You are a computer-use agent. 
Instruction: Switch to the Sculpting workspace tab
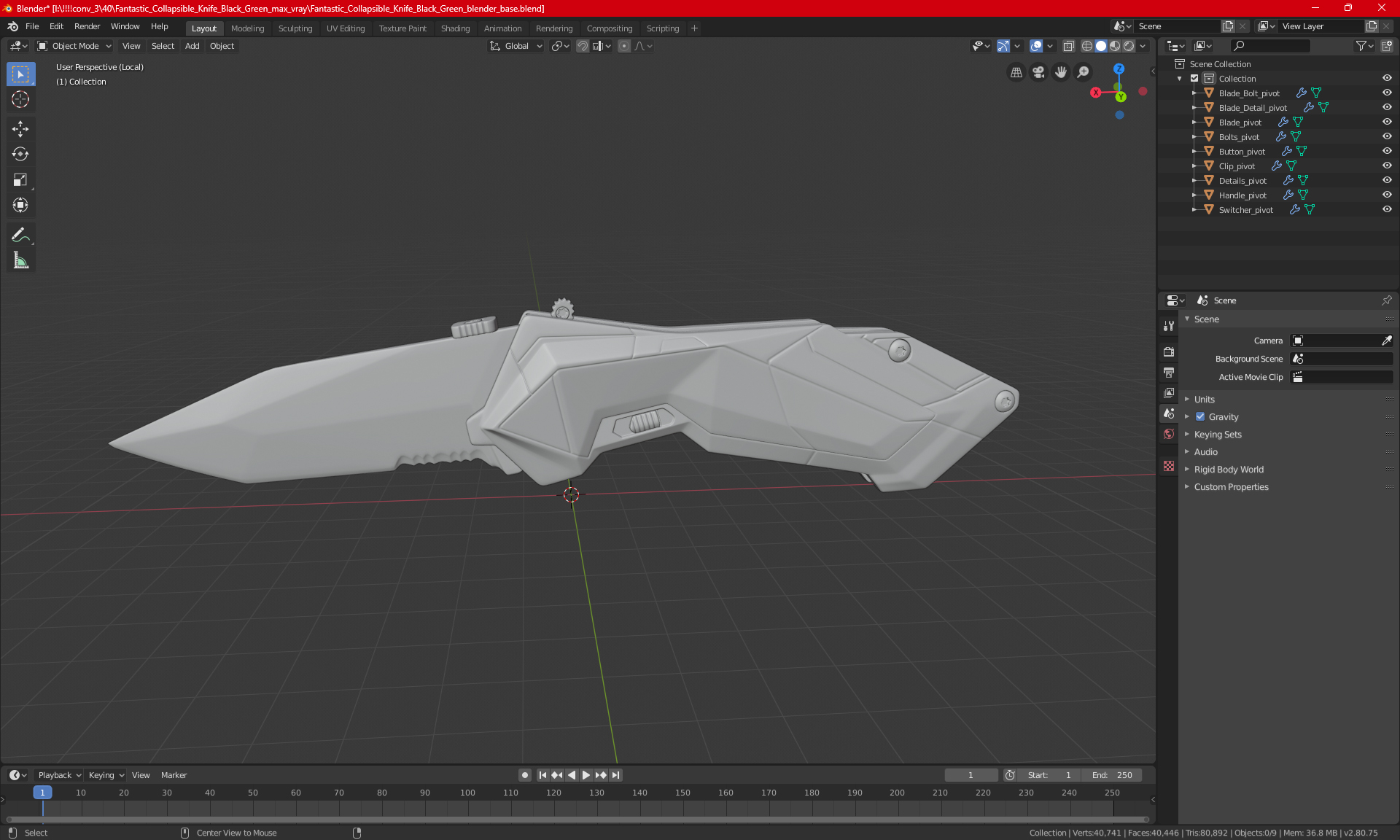[x=295, y=28]
